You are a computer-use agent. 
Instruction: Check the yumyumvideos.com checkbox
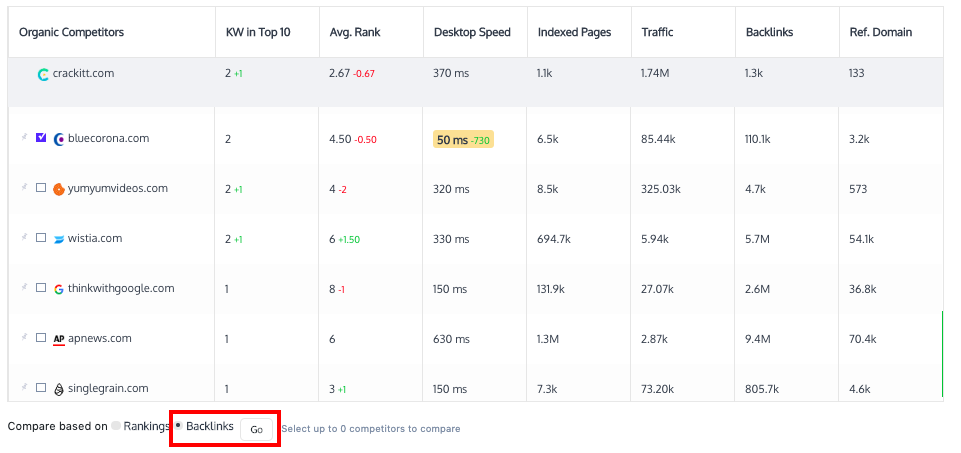[41, 188]
